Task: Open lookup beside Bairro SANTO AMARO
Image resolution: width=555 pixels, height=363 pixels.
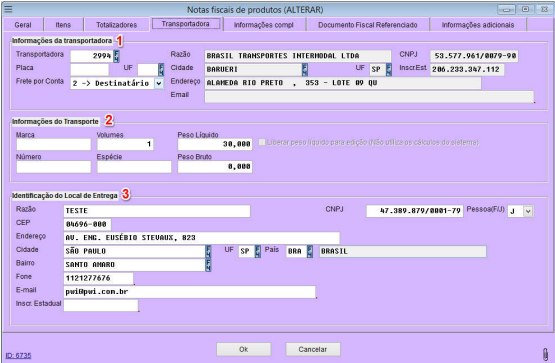Action: pyautogui.click(x=208, y=265)
